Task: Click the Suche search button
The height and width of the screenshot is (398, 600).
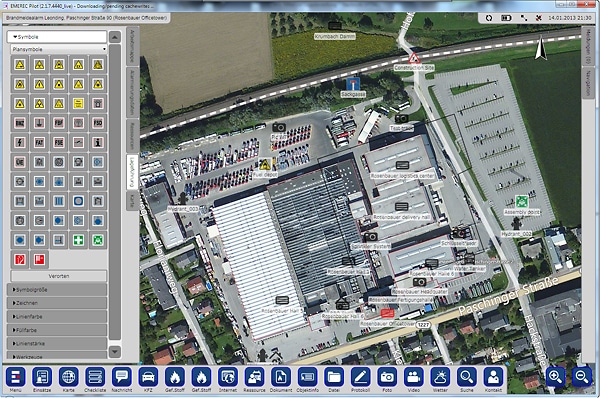Action: tap(466, 377)
